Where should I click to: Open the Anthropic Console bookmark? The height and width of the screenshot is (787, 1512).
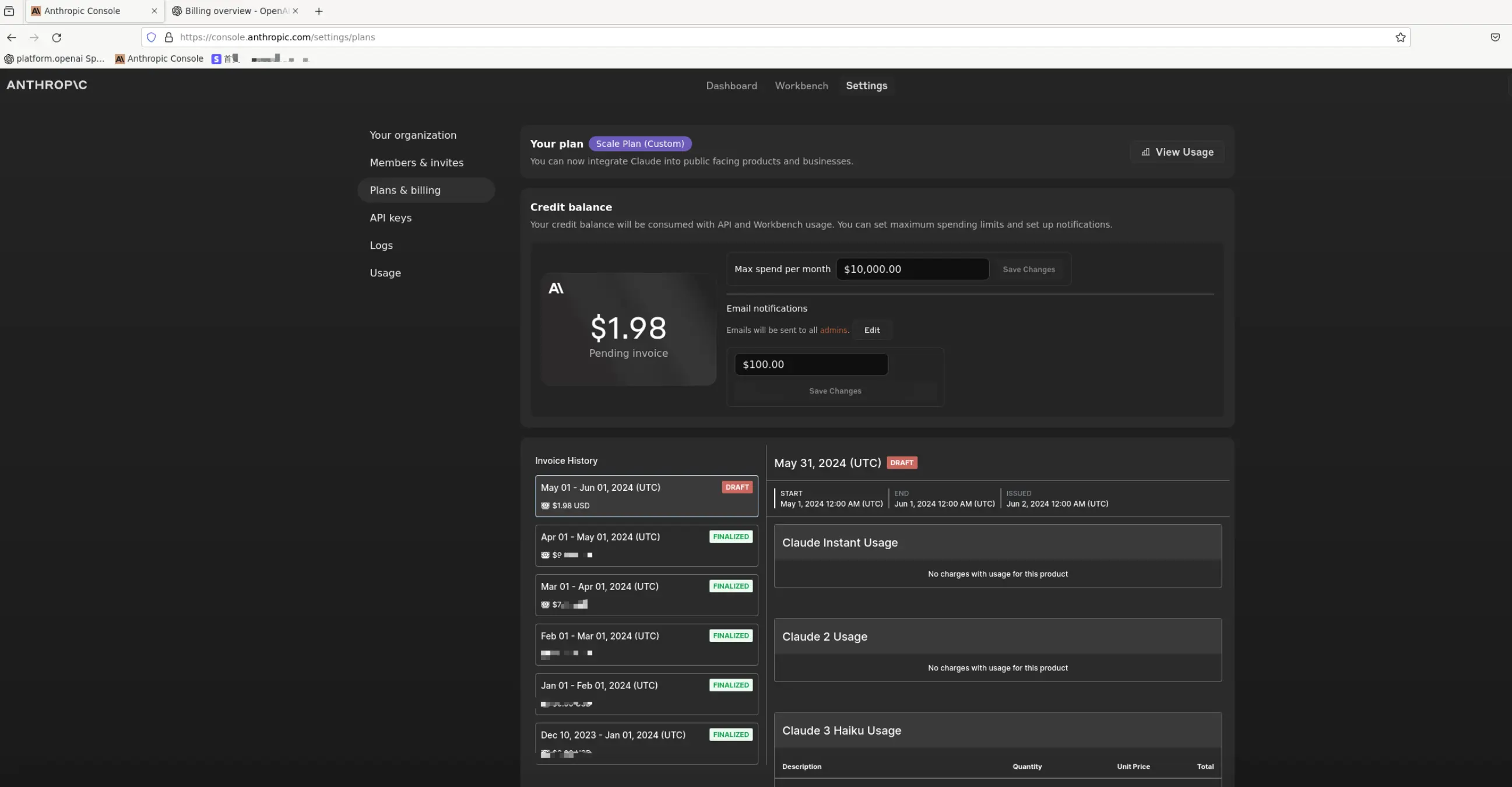159,59
